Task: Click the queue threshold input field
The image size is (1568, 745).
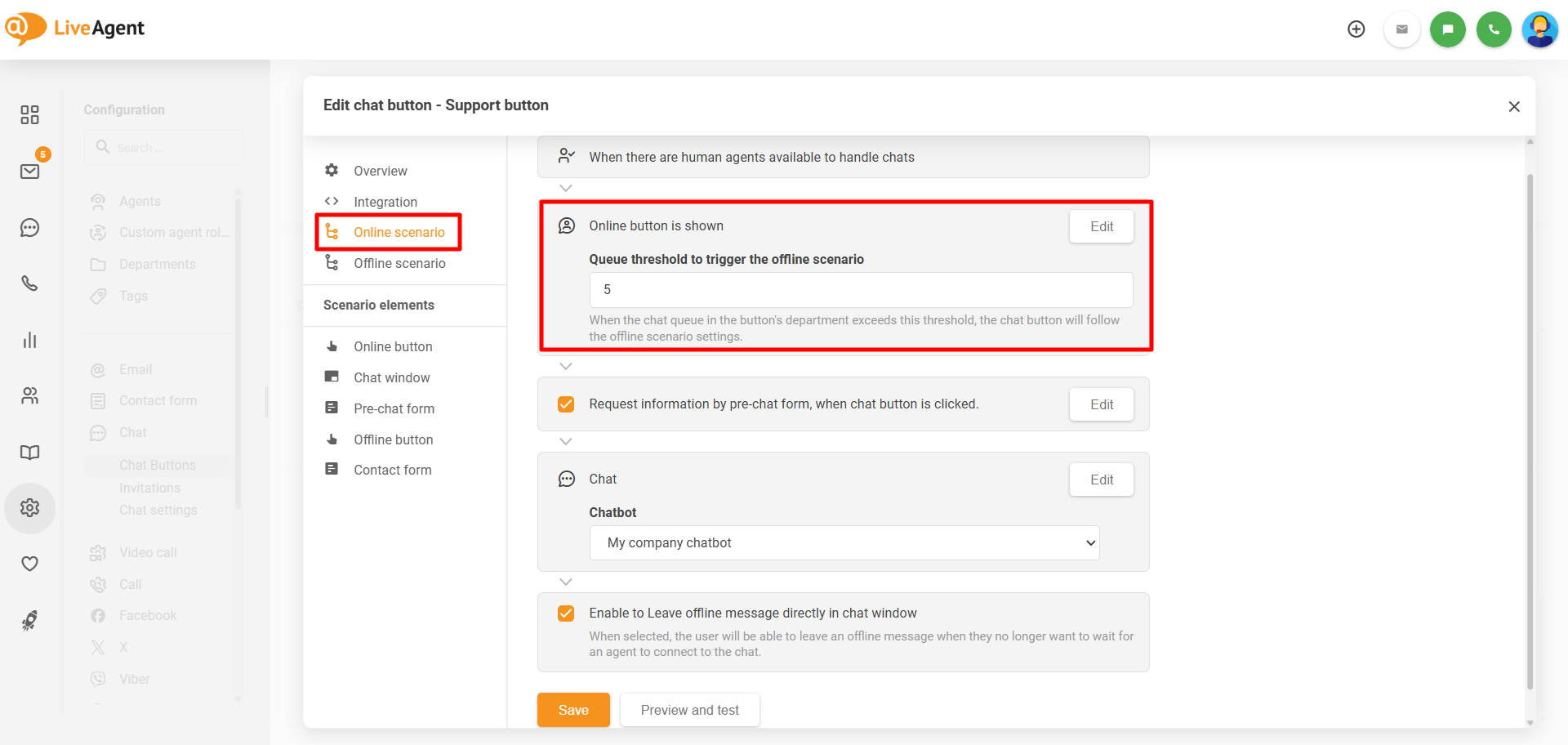Action: tap(861, 290)
